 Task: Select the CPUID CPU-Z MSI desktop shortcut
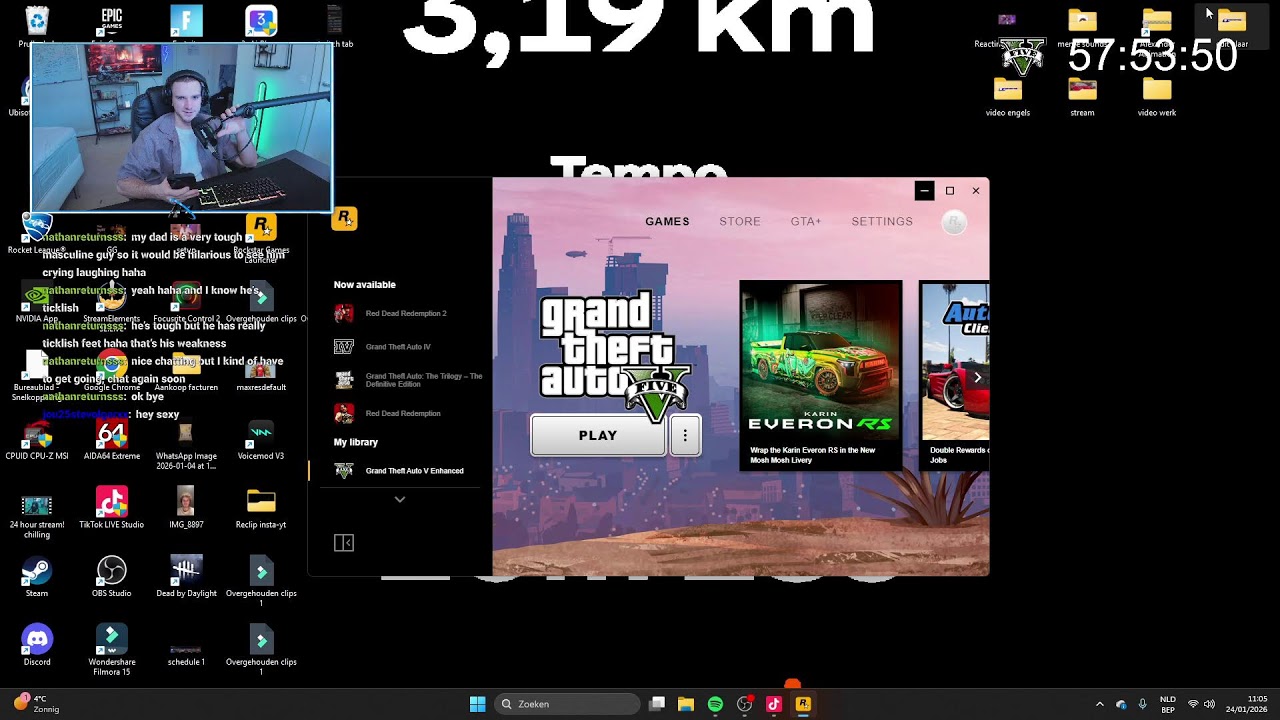[37, 439]
